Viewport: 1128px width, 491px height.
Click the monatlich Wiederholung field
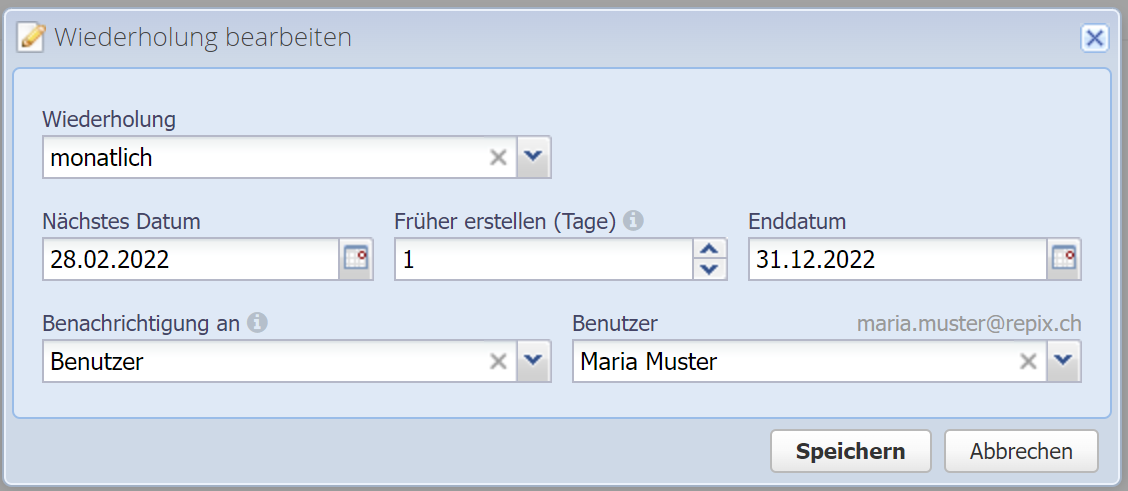265,157
